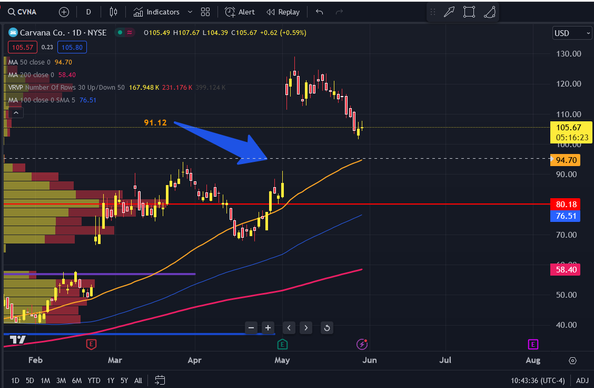
Task: Select the YTD time range
Action: pyautogui.click(x=94, y=380)
